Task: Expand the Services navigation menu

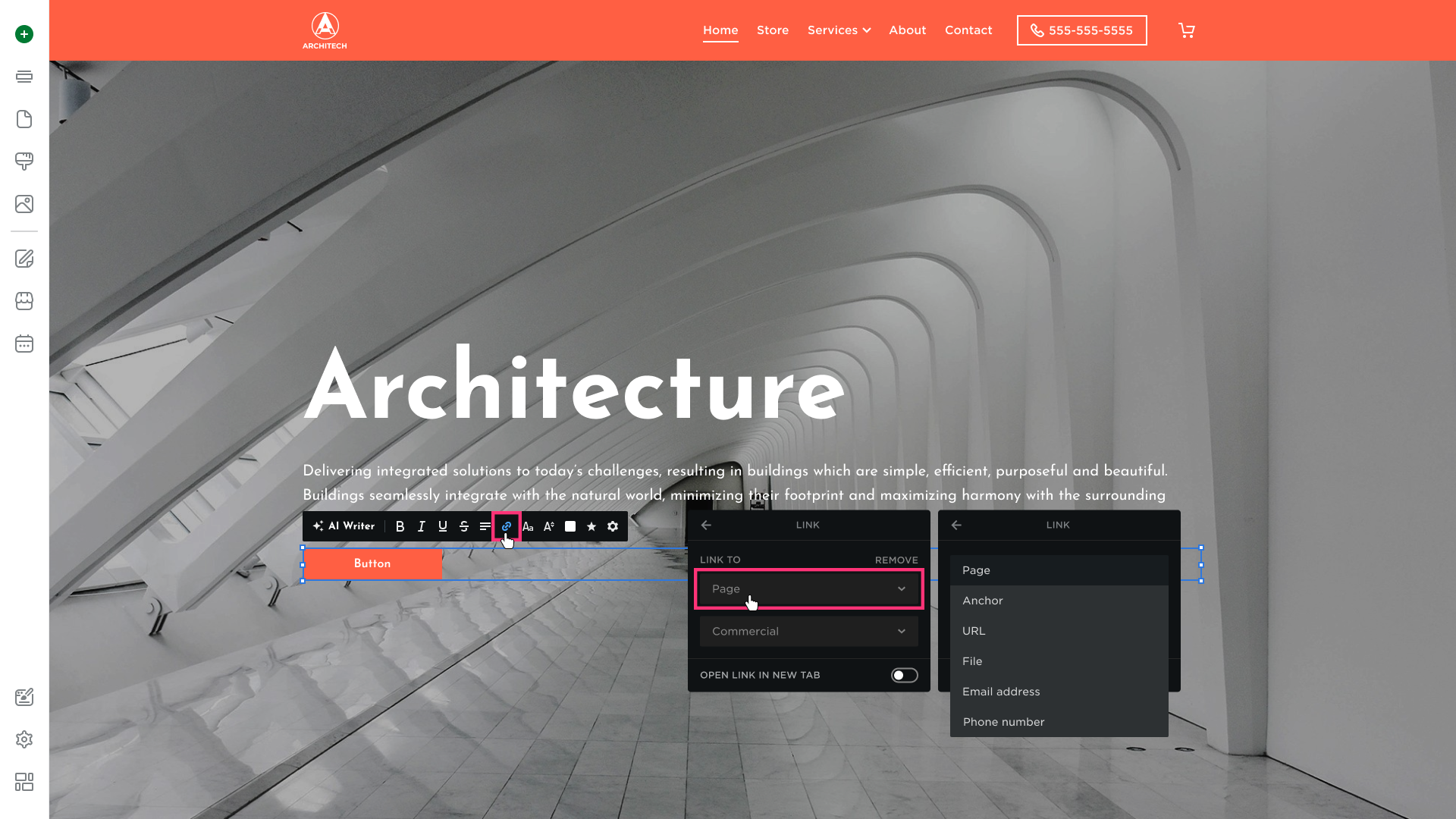Action: 839,30
